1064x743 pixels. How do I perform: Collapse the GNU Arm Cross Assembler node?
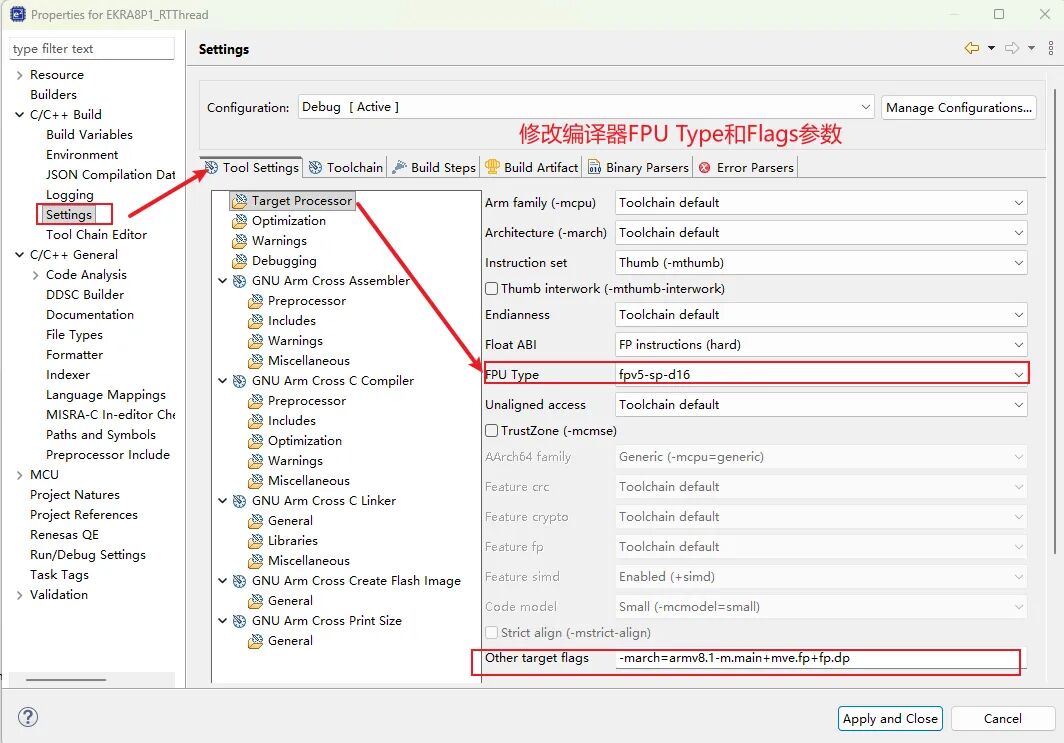(223, 281)
